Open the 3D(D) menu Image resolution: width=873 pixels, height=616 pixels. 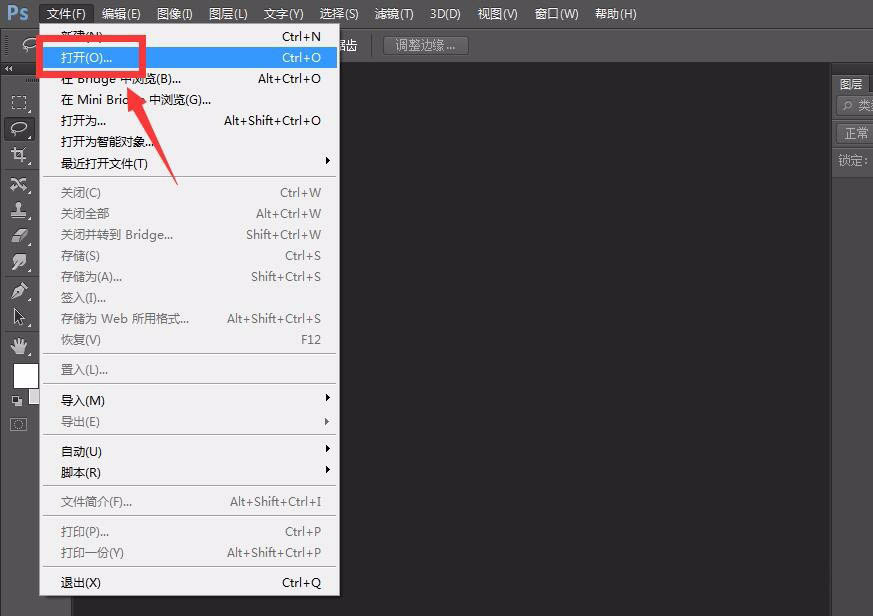pos(445,14)
